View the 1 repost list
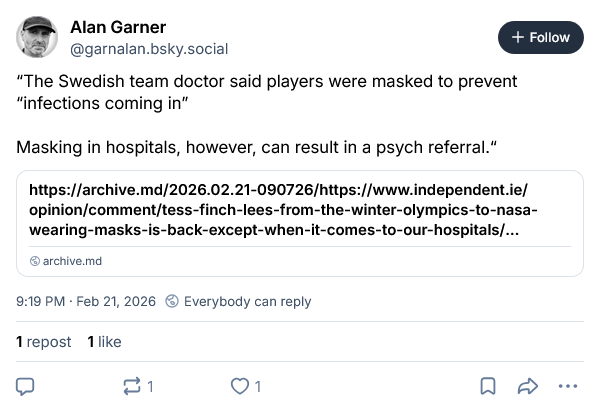Image resolution: width=600 pixels, height=412 pixels. [44, 342]
